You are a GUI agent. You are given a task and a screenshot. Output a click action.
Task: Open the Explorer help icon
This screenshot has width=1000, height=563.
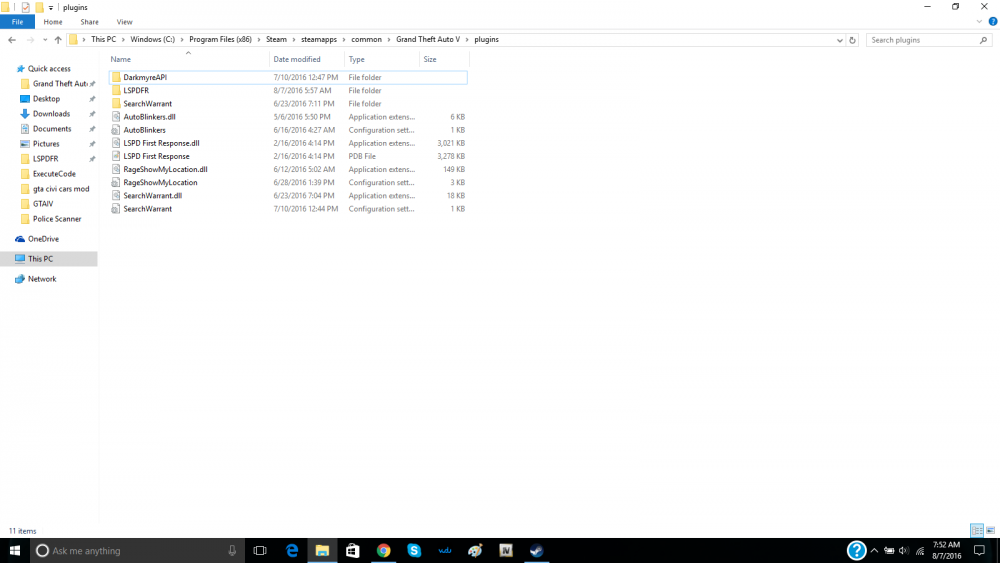click(x=993, y=22)
